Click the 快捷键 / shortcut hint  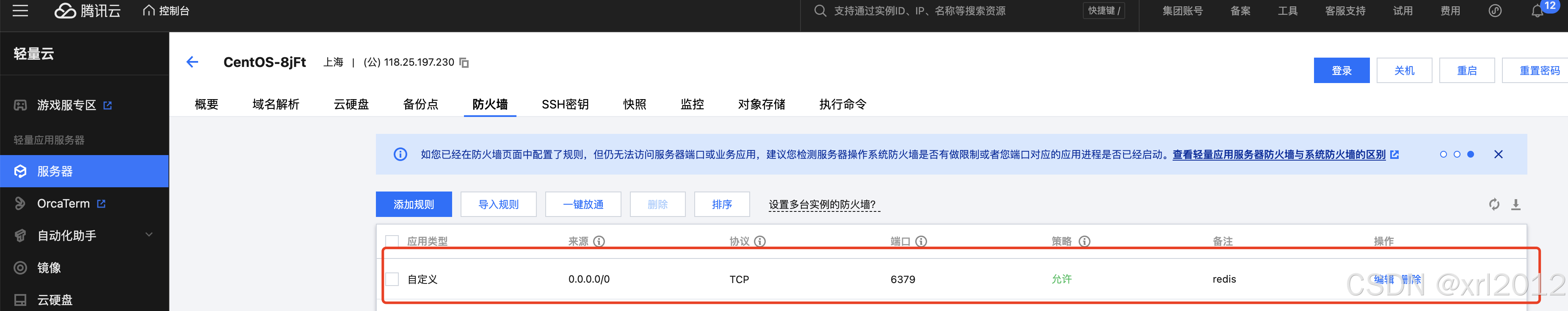[x=1104, y=11]
